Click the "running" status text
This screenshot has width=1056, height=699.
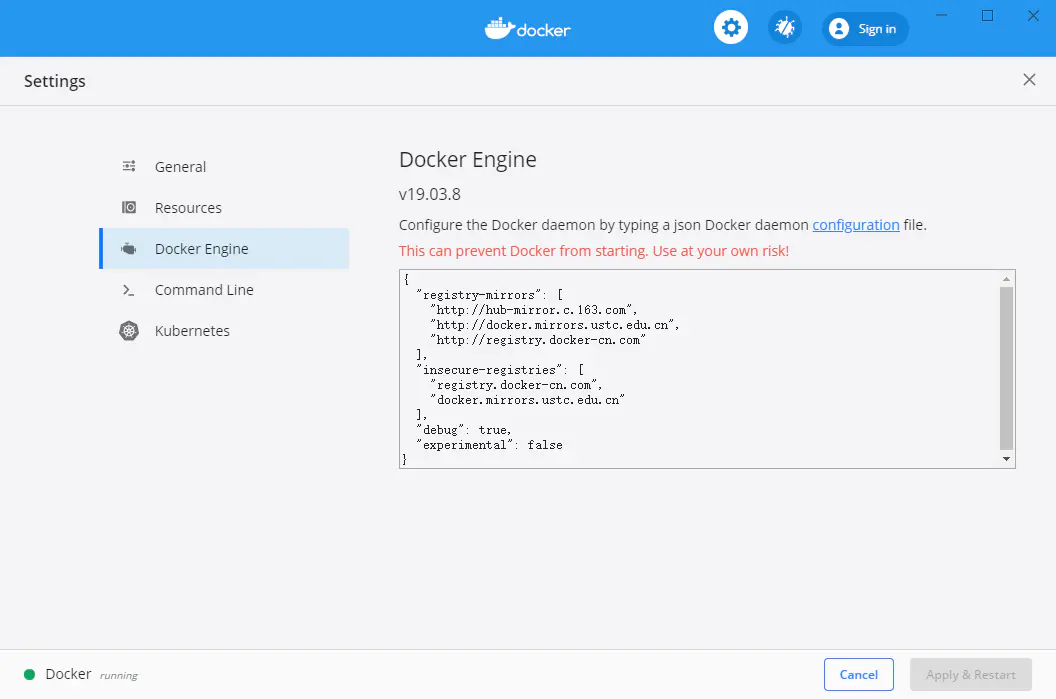pos(119,675)
